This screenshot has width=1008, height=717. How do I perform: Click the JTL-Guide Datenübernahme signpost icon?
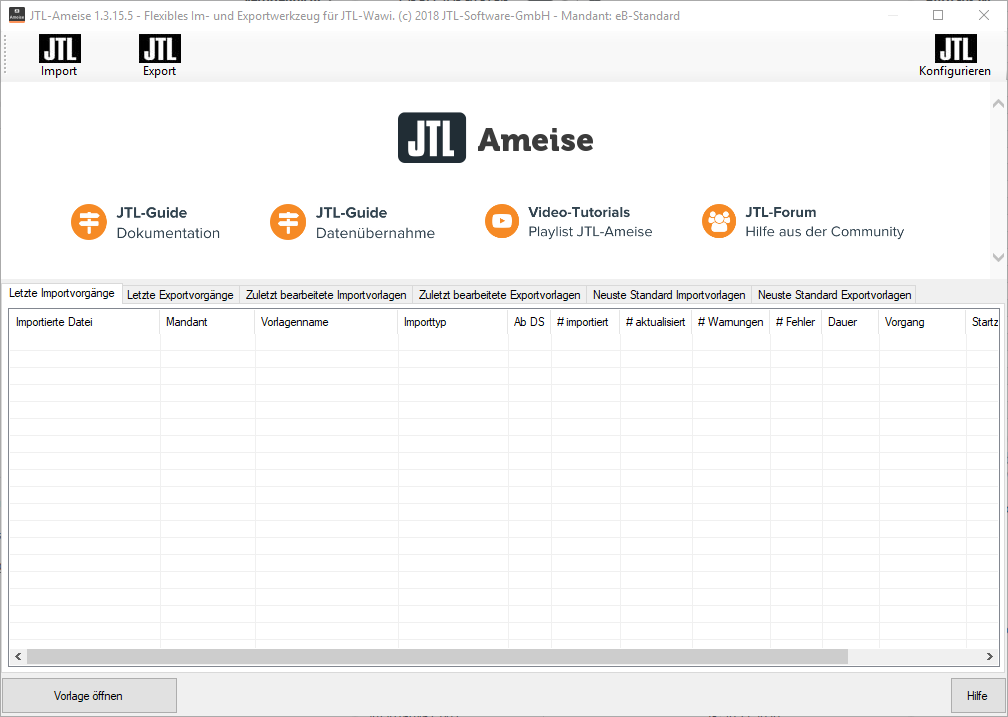pos(288,222)
